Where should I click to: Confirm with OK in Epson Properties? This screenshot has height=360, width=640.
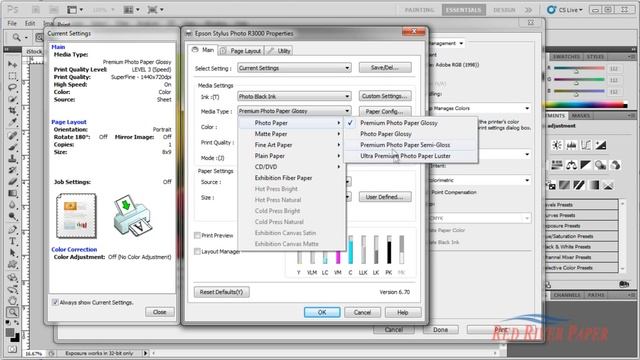pyautogui.click(x=322, y=312)
